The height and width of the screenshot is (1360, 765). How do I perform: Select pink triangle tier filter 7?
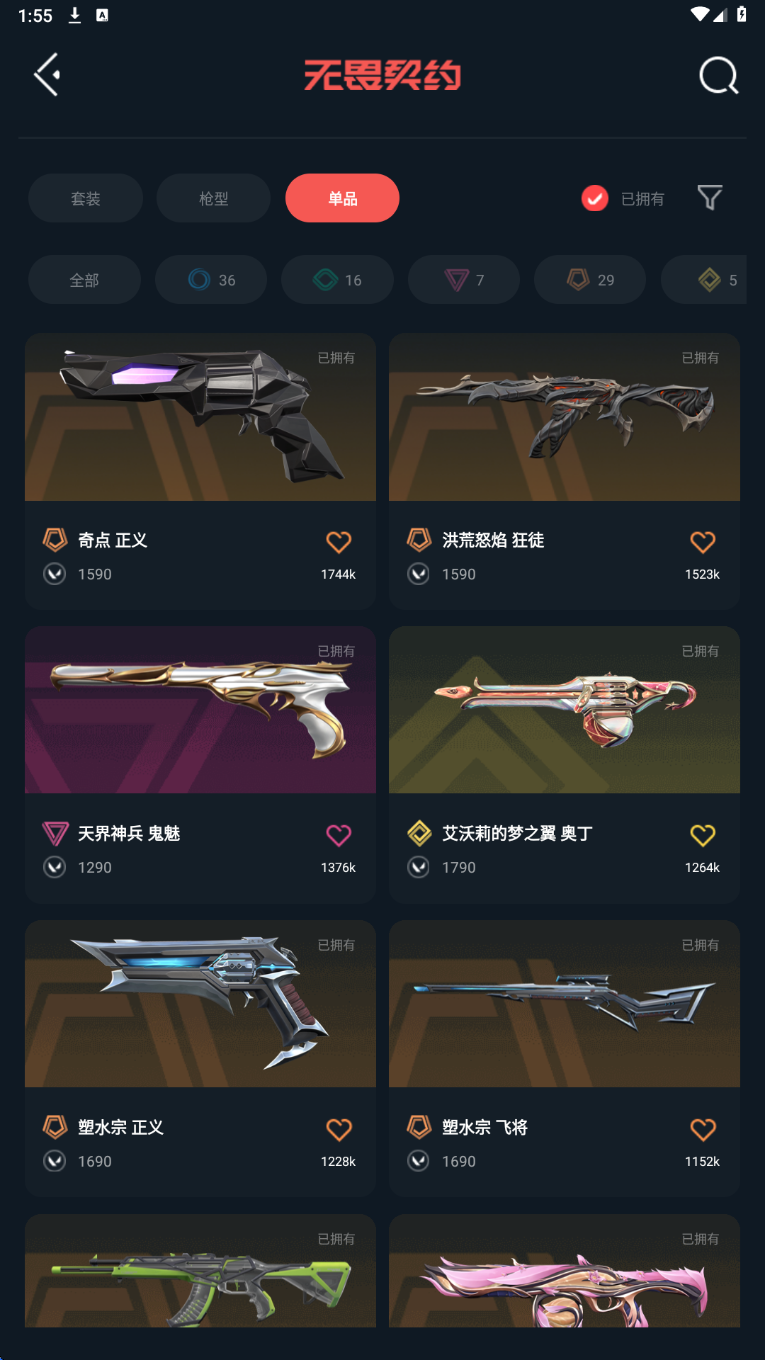464,280
